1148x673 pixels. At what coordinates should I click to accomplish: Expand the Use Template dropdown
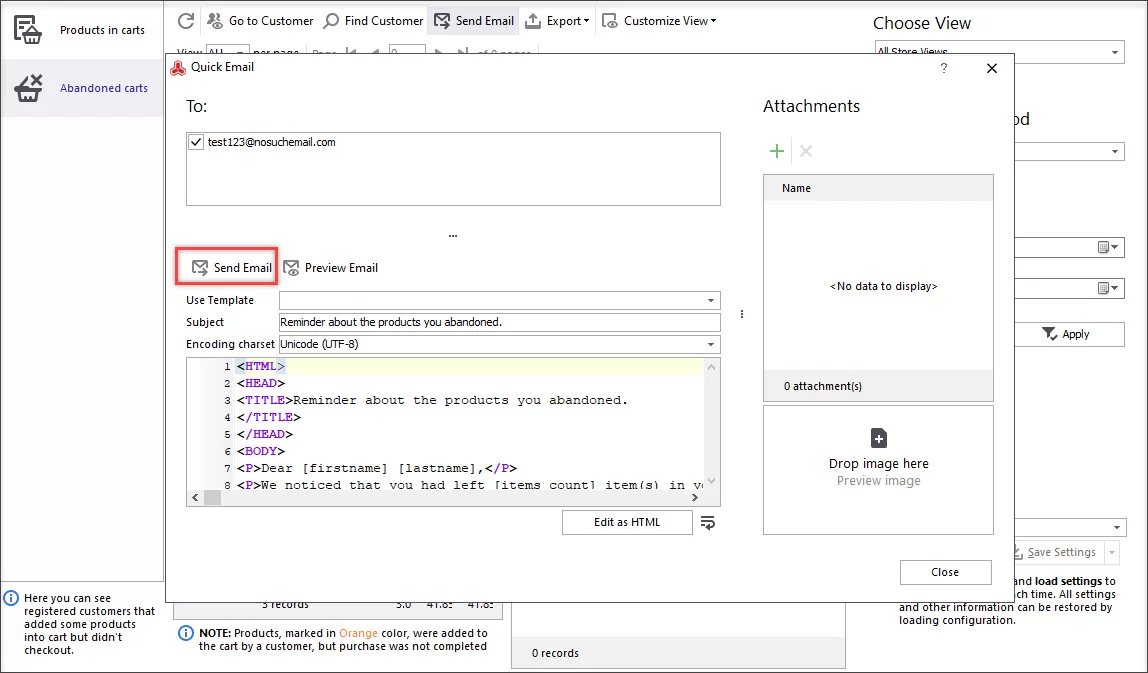click(x=710, y=300)
